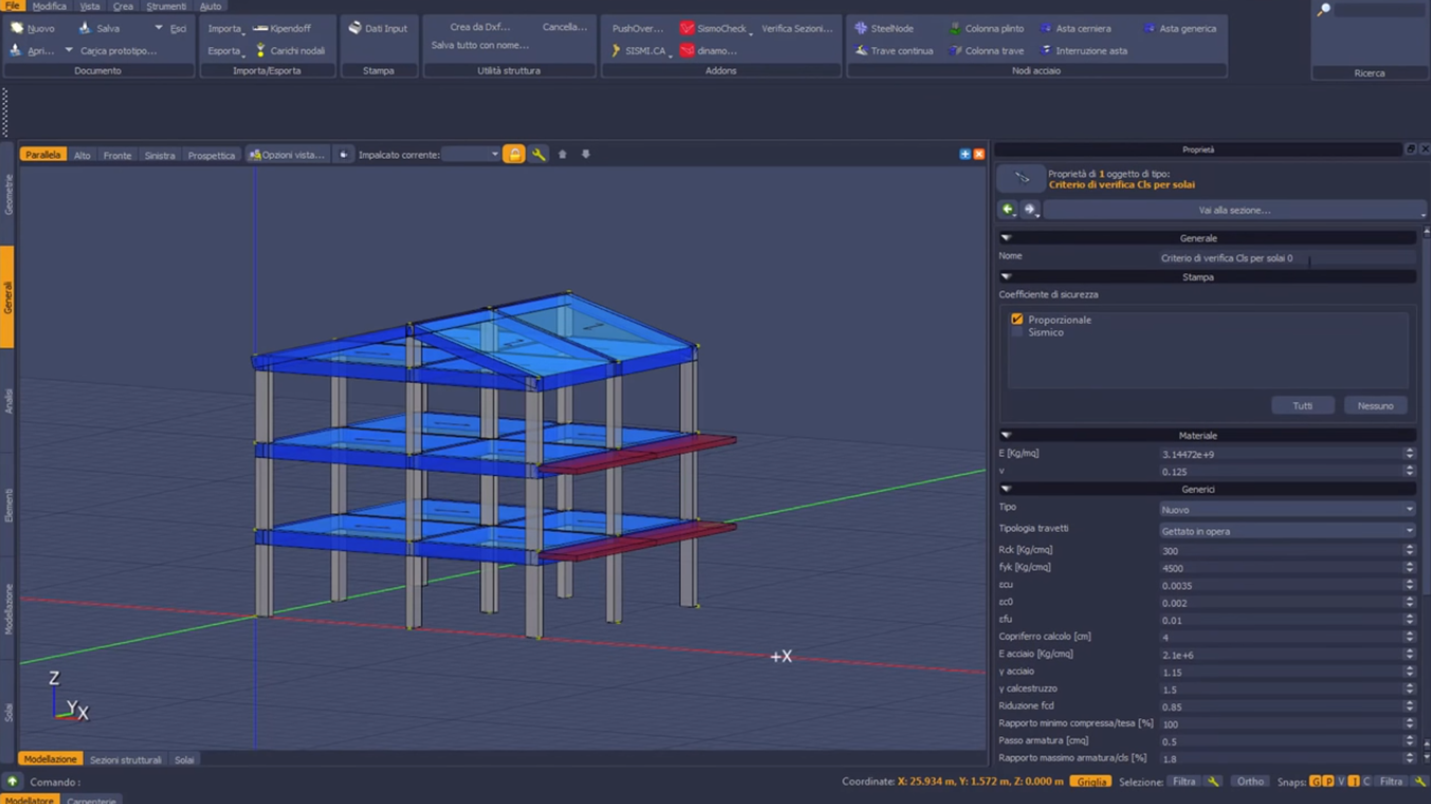Click the Carichi nodali icon
This screenshot has height=804, width=1431.
261,50
